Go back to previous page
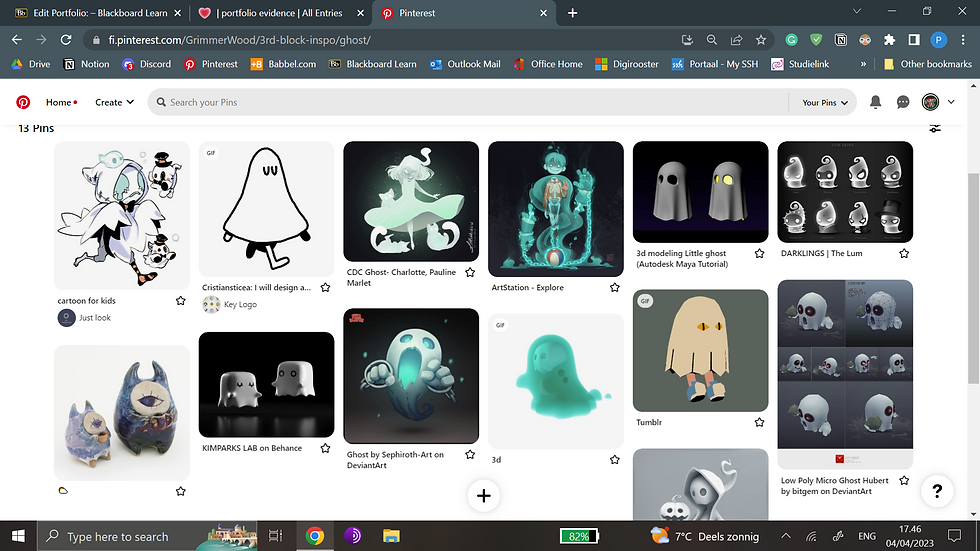 click(17, 40)
